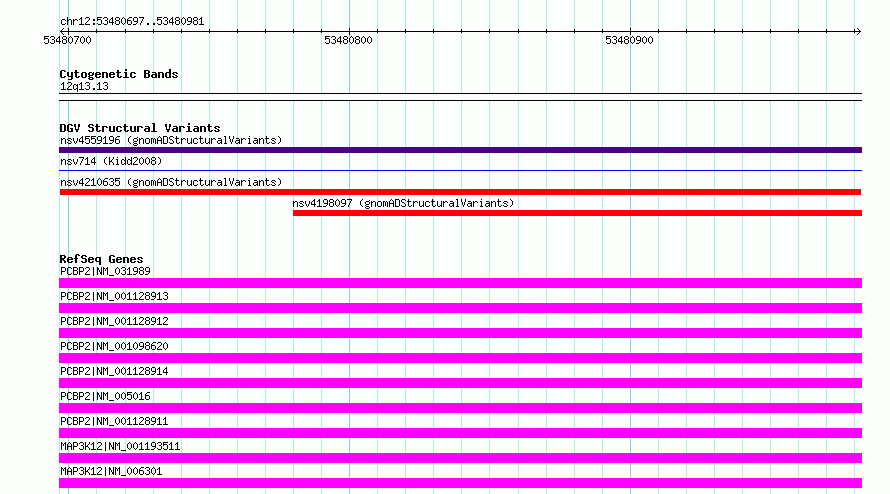This screenshot has width=890, height=494.
Task: Open the nsv714 (Kidd2008) variant label
Action: [111, 161]
